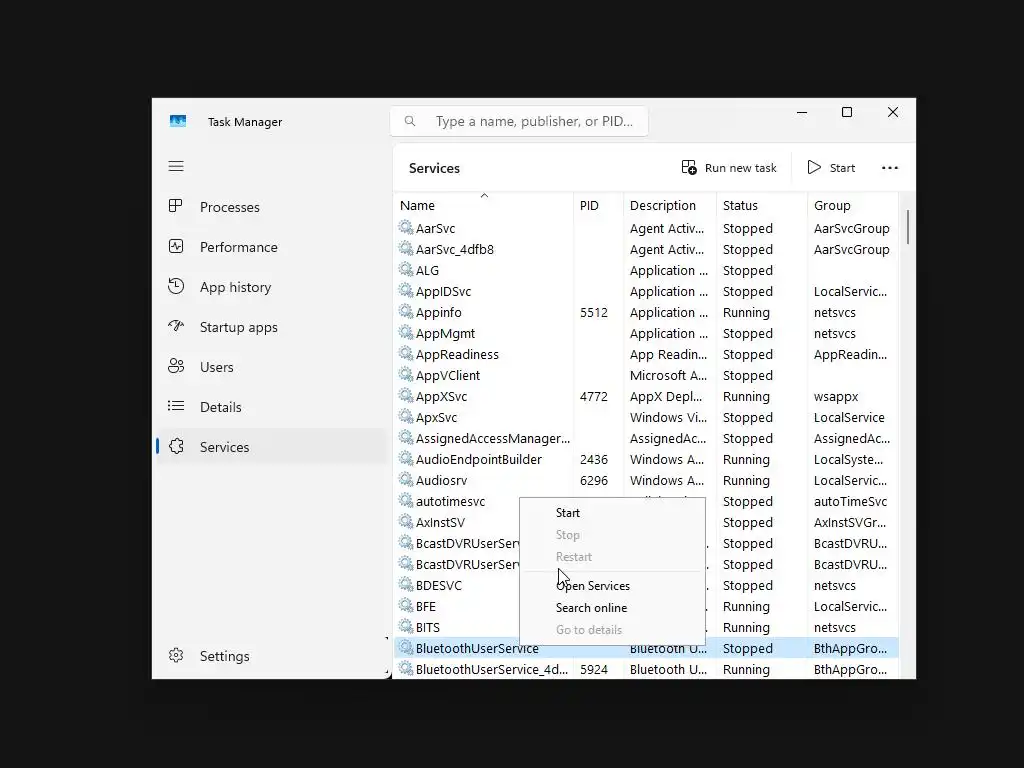Image resolution: width=1024 pixels, height=768 pixels.
Task: Click the gear icon beside autotimesvc
Action: click(406, 500)
